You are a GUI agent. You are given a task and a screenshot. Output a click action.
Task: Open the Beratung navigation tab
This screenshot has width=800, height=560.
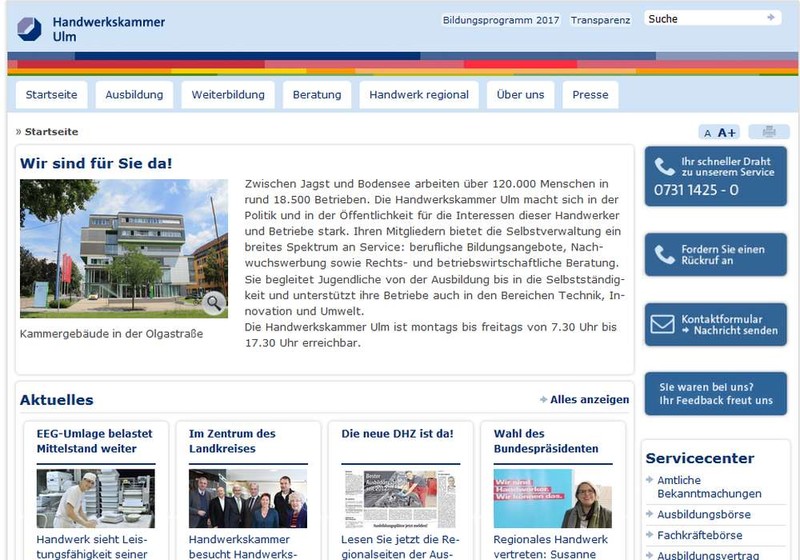317,95
